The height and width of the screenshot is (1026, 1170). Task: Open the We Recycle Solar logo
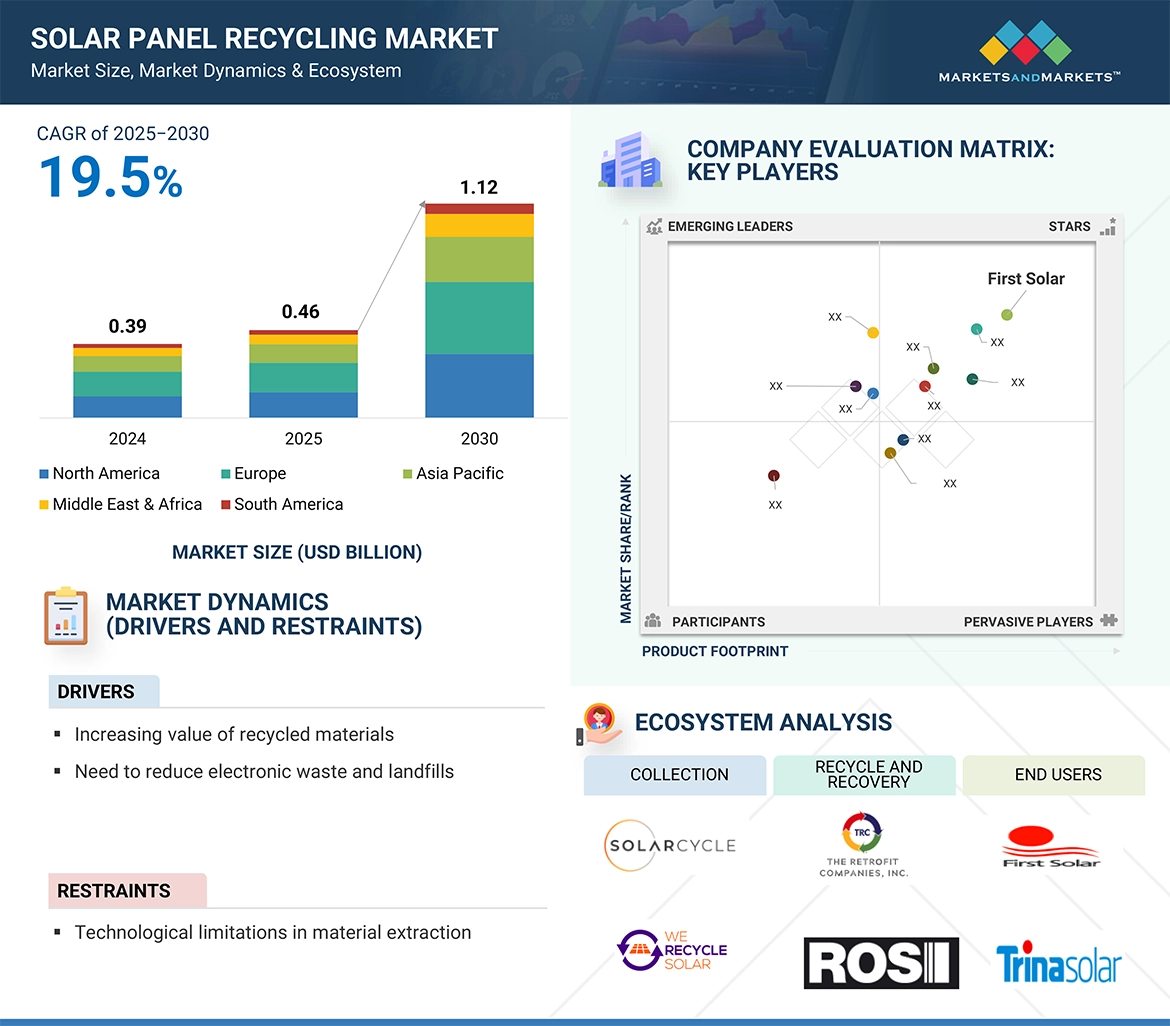(x=671, y=951)
